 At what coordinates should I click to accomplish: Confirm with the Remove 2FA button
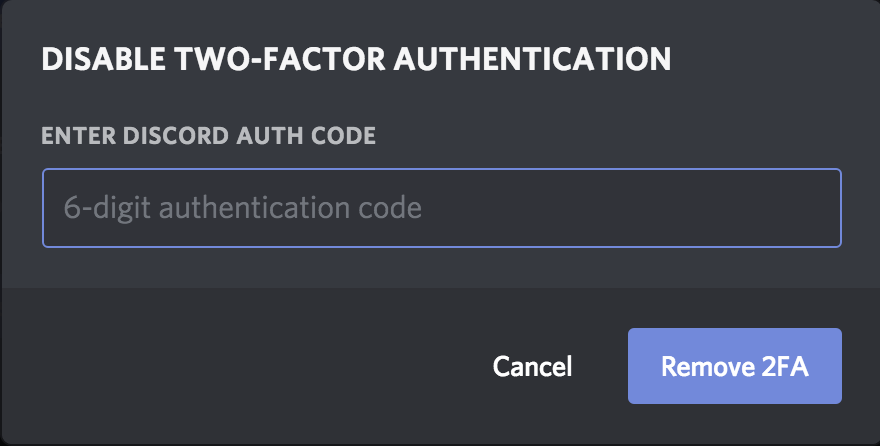735,366
